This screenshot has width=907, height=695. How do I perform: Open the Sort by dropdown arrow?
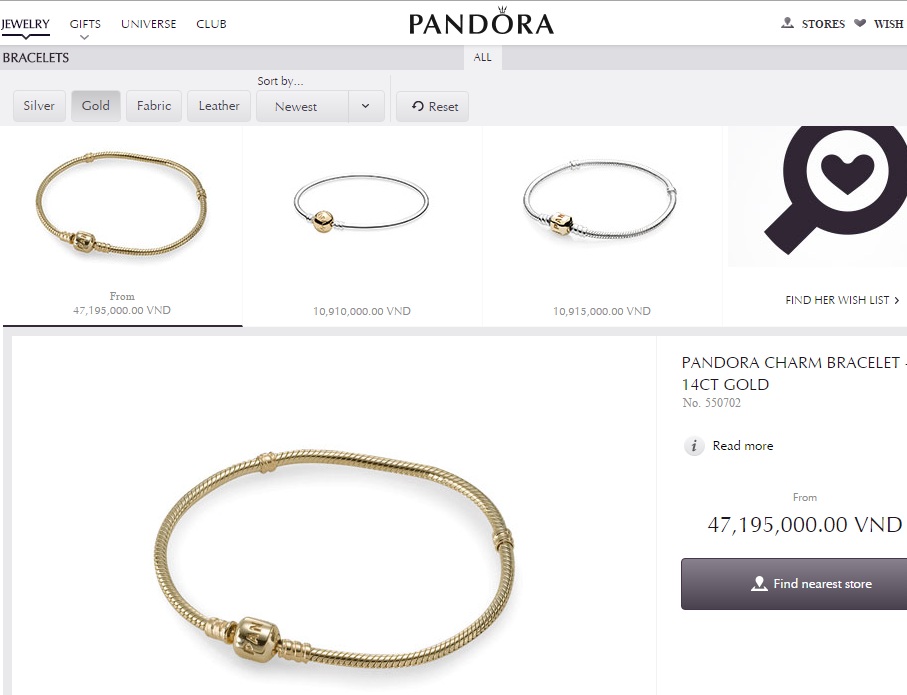click(x=366, y=106)
